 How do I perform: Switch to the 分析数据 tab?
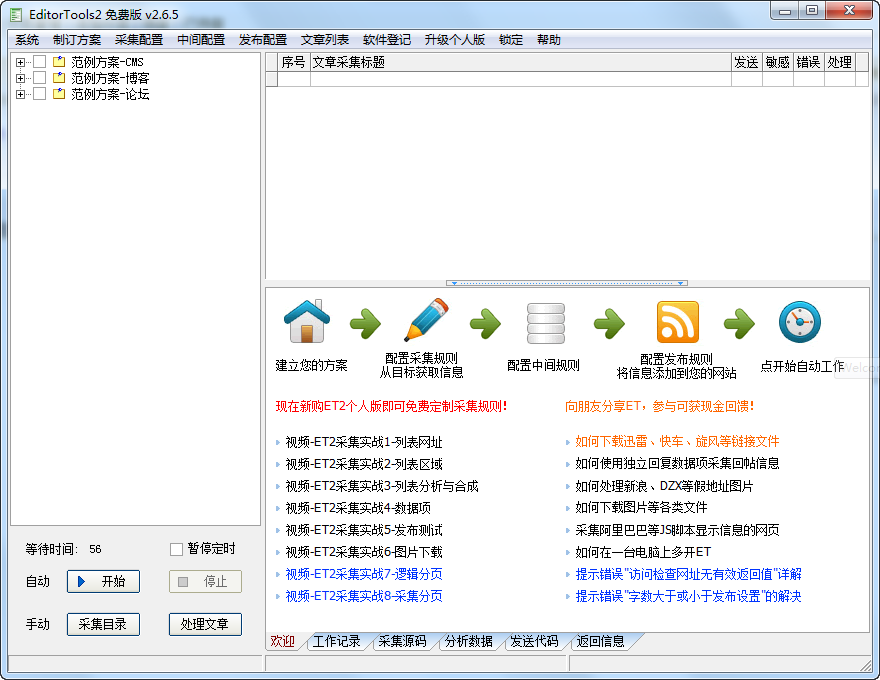tap(469, 641)
